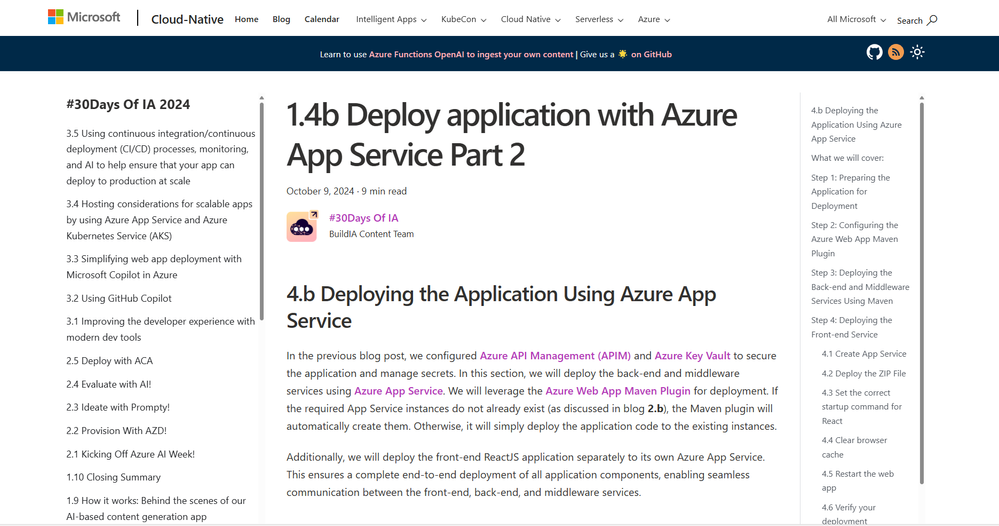
Task: Open the All Microsoft dropdown
Action: point(856,19)
